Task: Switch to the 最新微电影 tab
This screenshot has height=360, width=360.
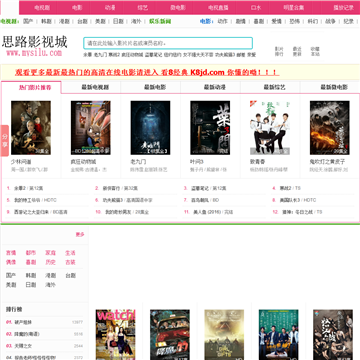Action: (x=334, y=87)
